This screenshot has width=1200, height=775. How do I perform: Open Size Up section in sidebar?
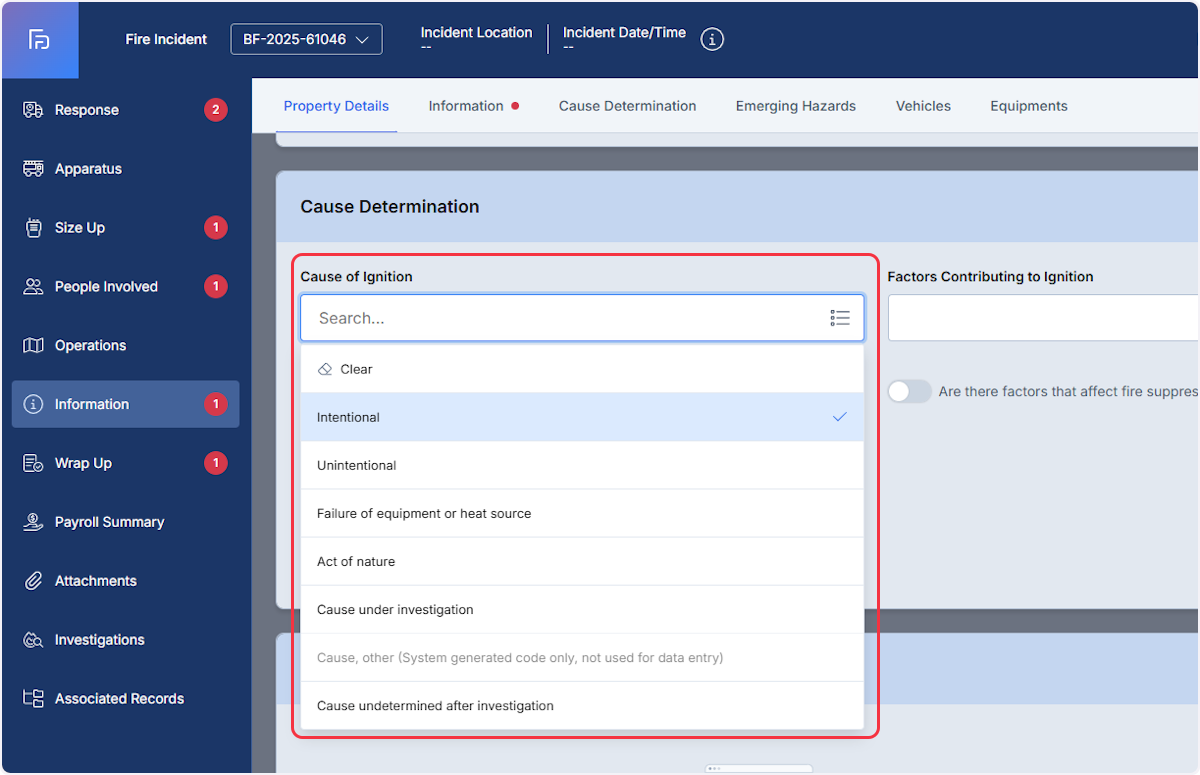pyautogui.click(x=125, y=228)
